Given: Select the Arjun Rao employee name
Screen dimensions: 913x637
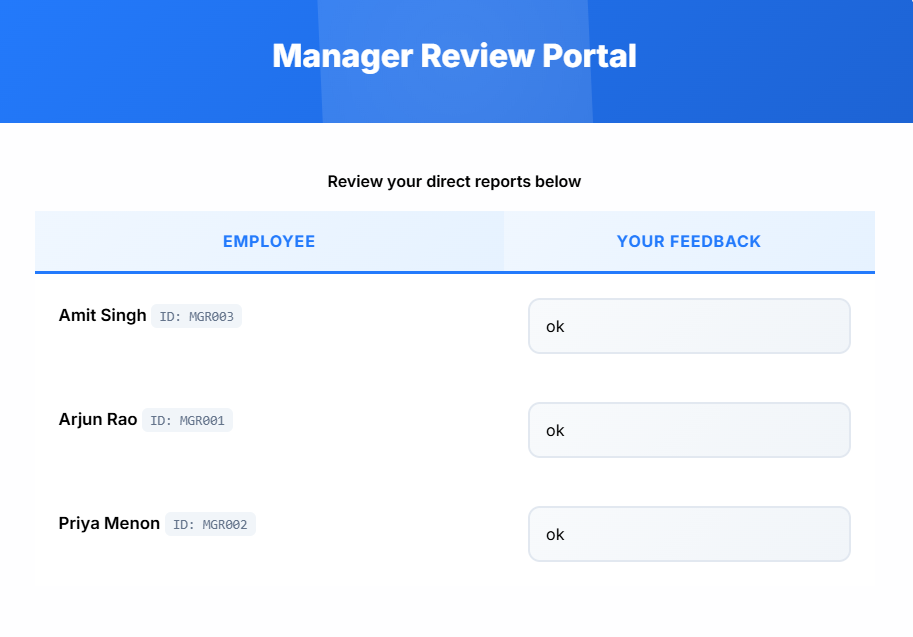Looking at the screenshot, I should point(98,419).
